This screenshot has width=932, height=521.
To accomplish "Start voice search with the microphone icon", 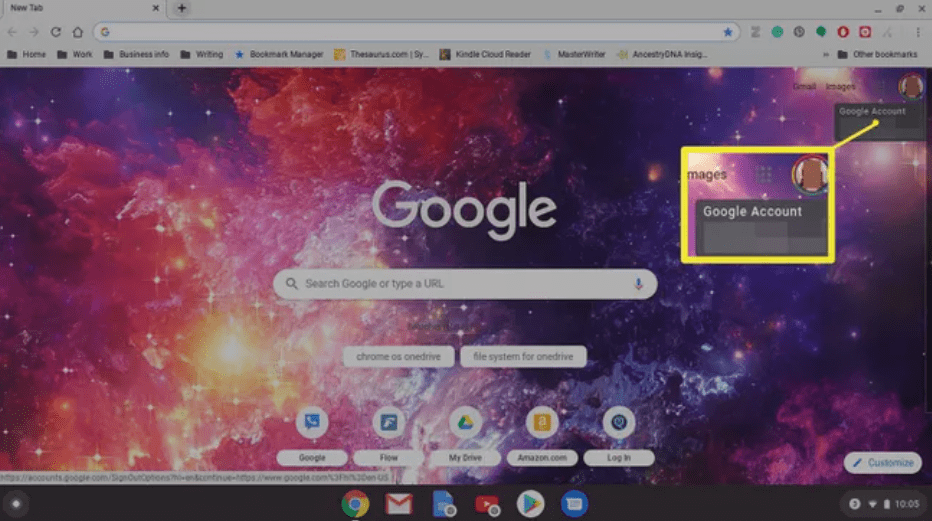I will point(638,283).
